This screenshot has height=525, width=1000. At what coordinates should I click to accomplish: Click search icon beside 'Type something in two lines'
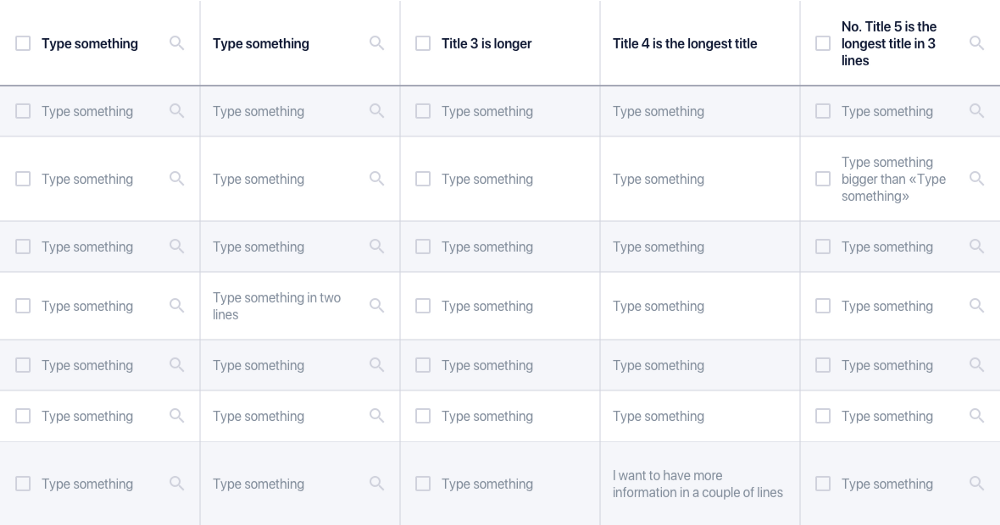pos(376,306)
